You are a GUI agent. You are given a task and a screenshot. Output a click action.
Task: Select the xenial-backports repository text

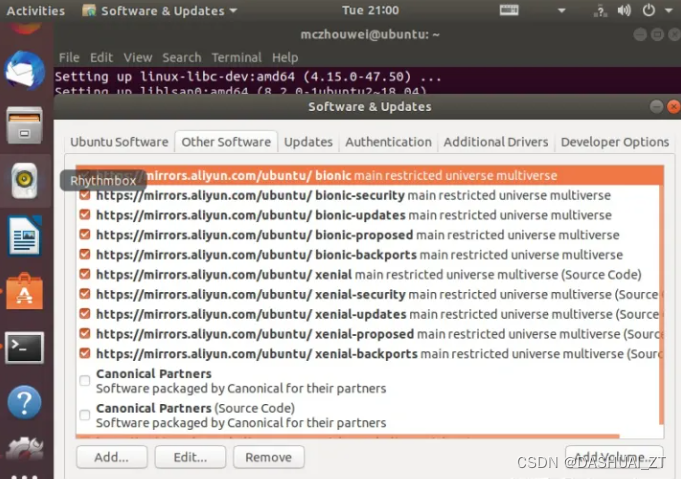click(x=378, y=354)
